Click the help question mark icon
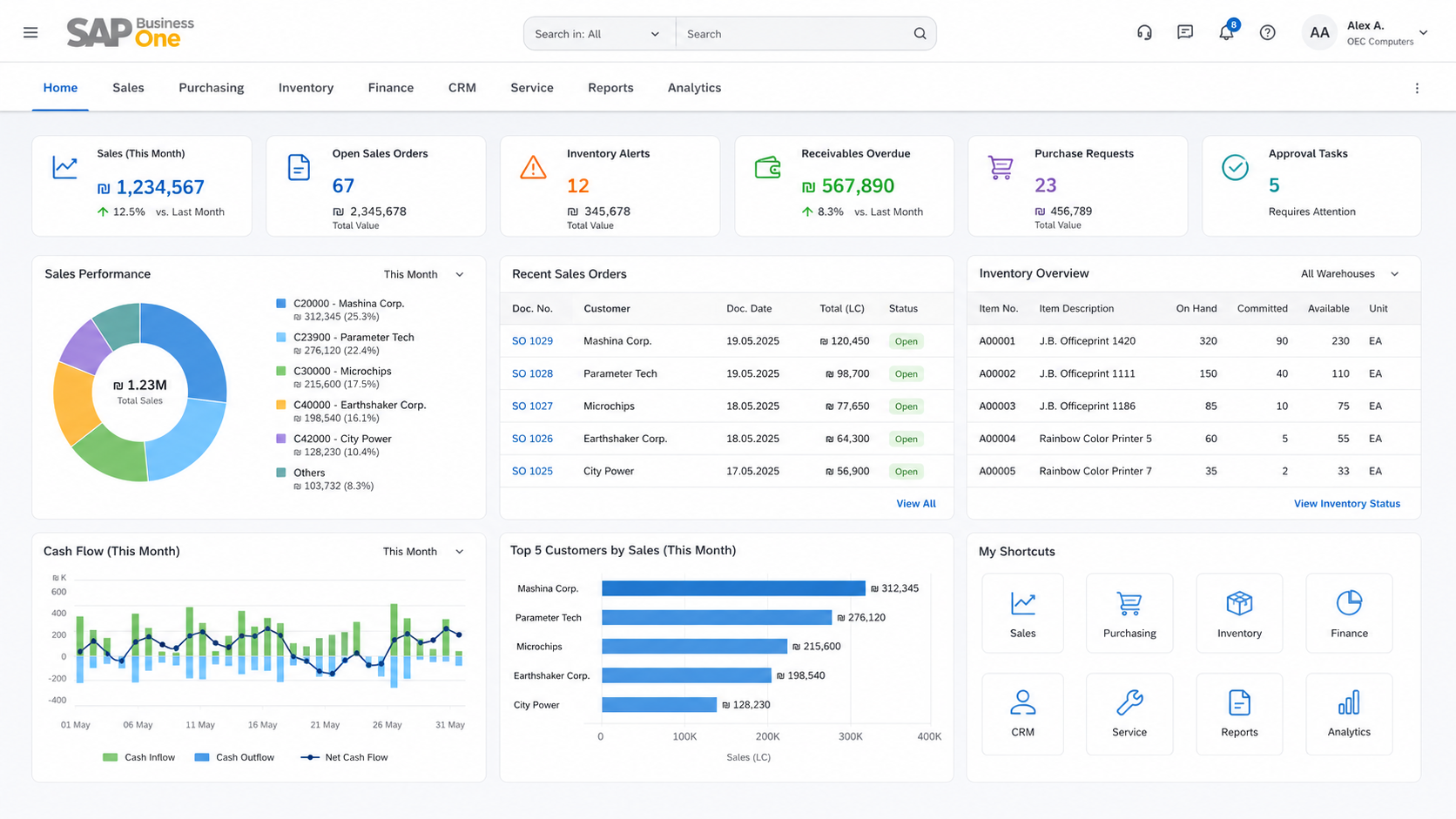 point(1268,33)
